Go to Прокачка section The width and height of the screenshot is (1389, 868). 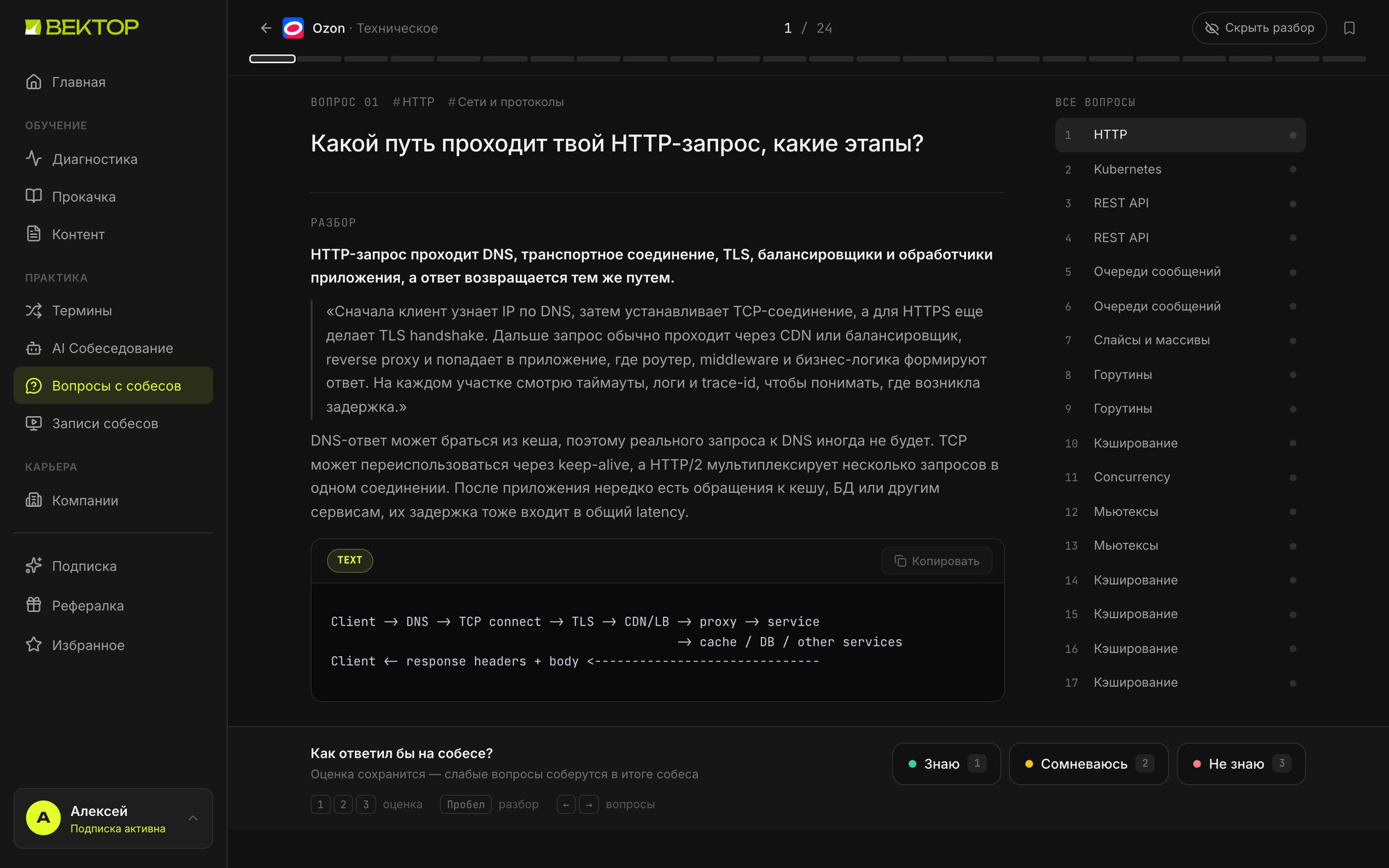click(113, 197)
